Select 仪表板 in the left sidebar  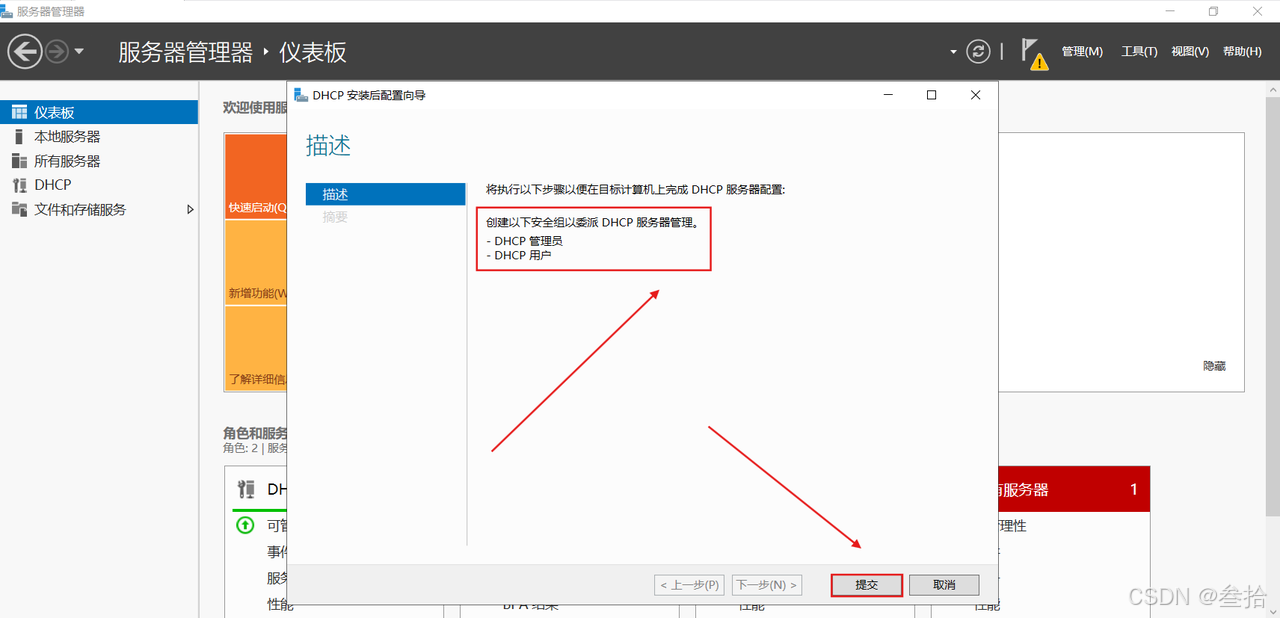coord(99,113)
